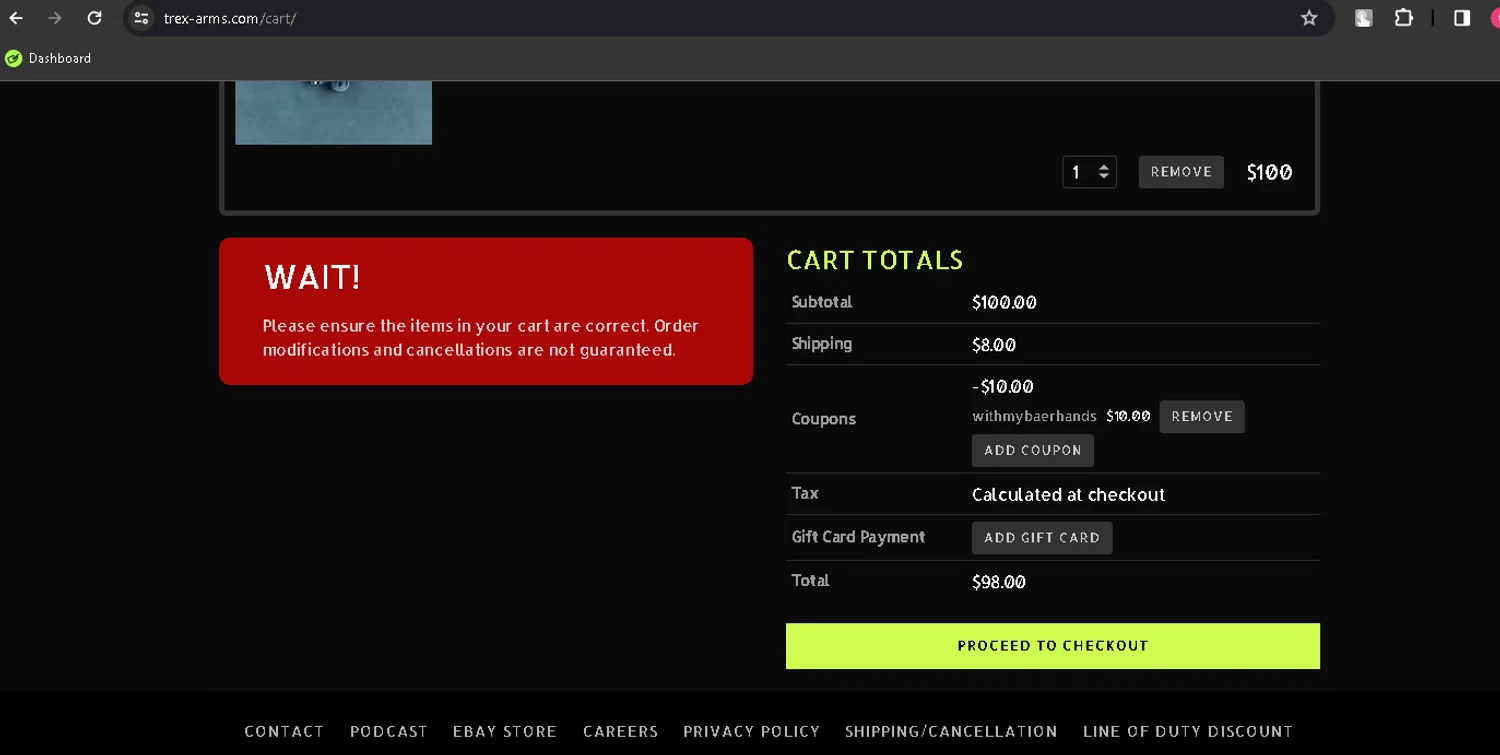Viewport: 1500px width, 755px height.
Task: Reload the cart page
Action: 94,18
